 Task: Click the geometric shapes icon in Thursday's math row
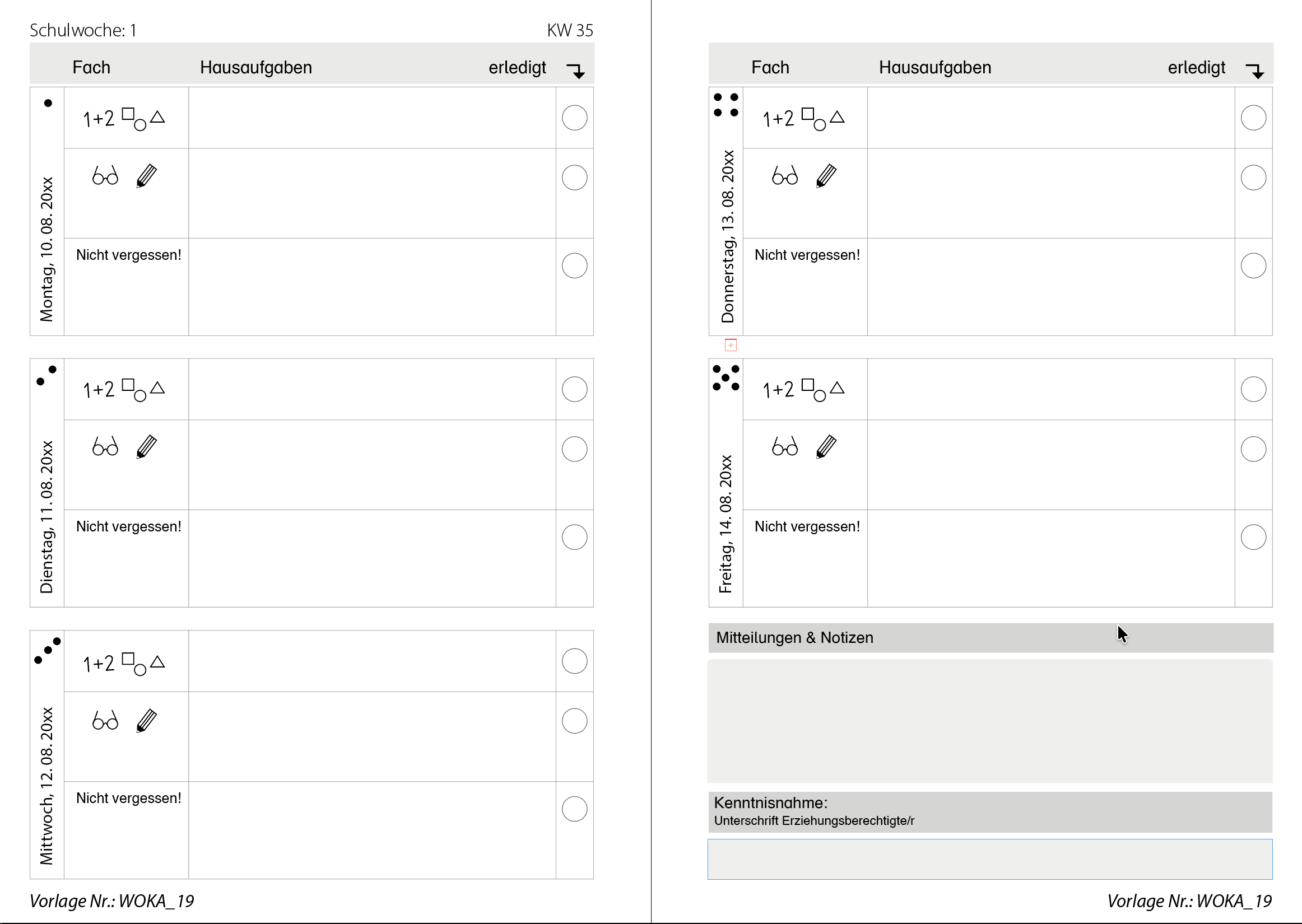point(823,118)
